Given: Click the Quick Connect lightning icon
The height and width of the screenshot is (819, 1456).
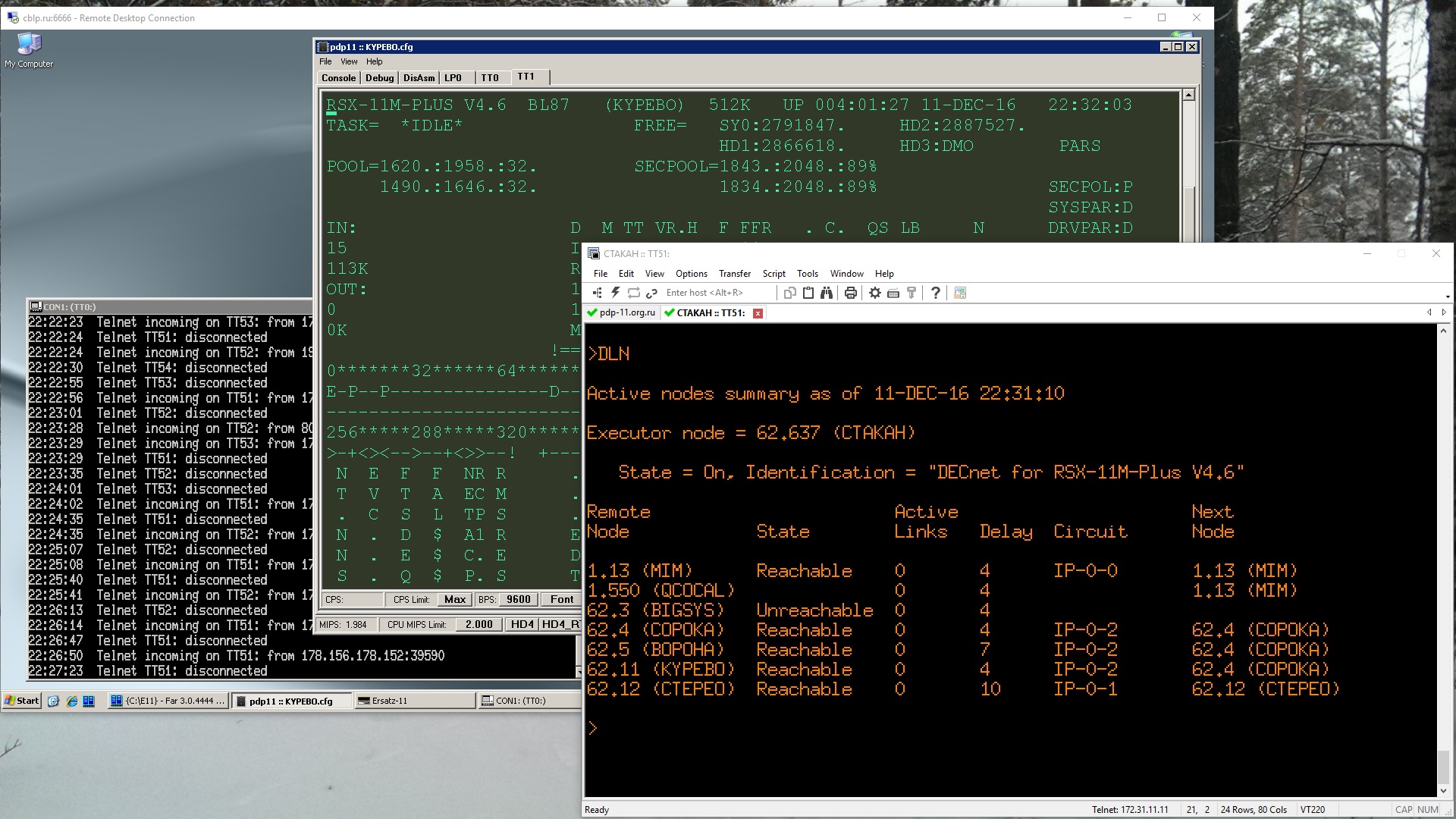Looking at the screenshot, I should (x=616, y=293).
